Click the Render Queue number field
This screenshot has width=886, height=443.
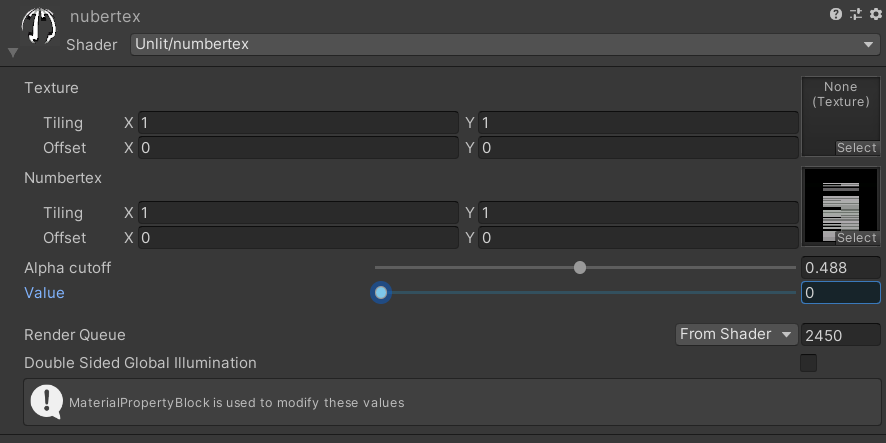point(840,335)
